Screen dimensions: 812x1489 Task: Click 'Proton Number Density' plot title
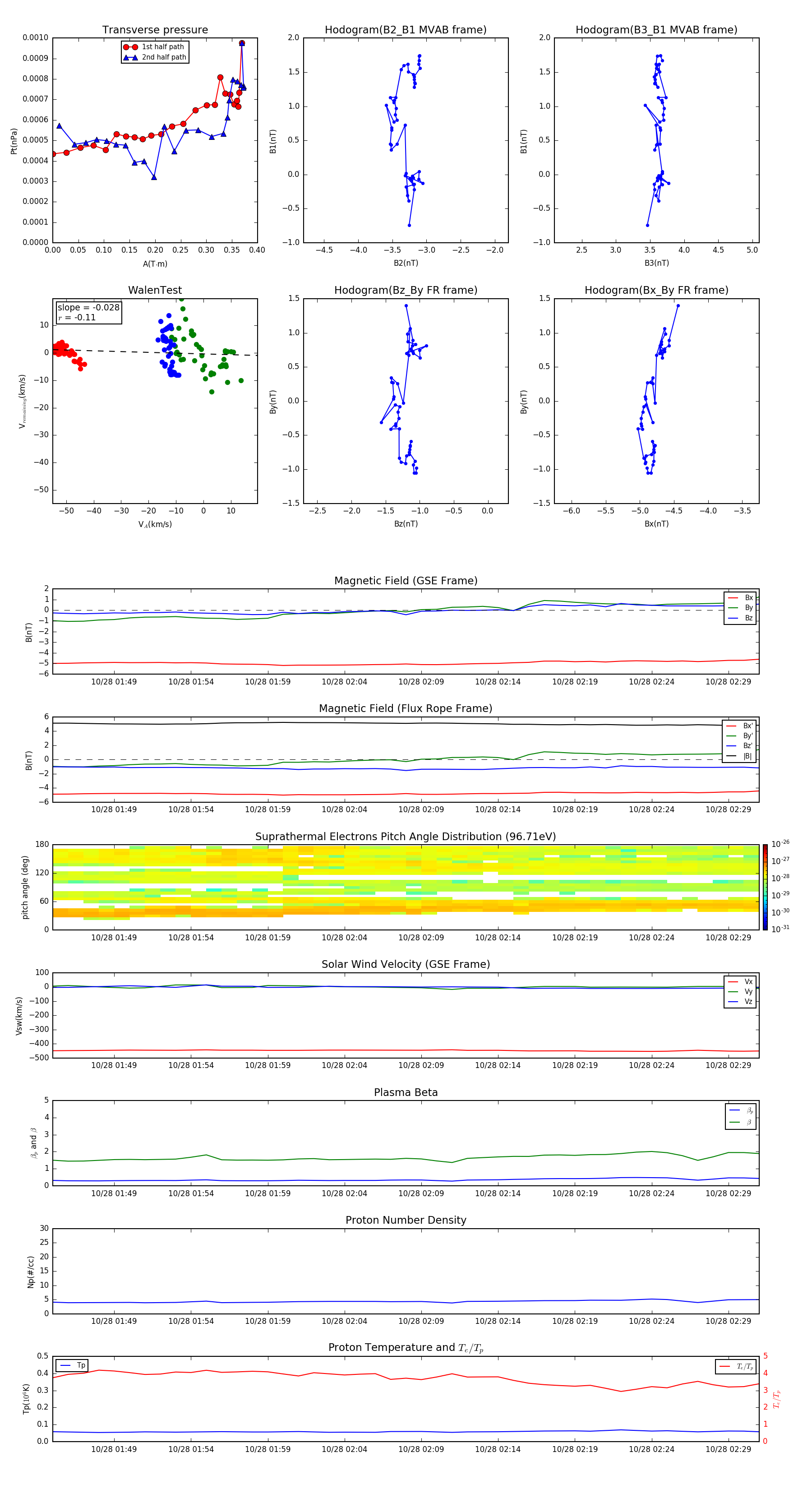pyautogui.click(x=406, y=1221)
